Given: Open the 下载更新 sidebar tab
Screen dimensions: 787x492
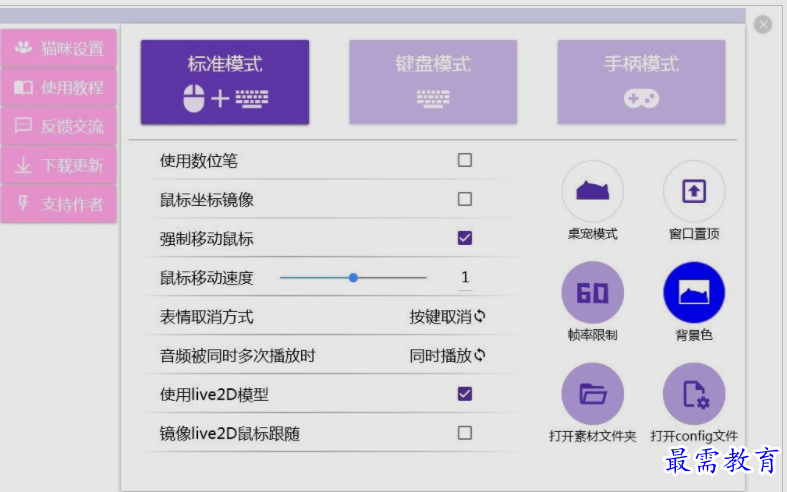Looking at the screenshot, I should 59,165.
